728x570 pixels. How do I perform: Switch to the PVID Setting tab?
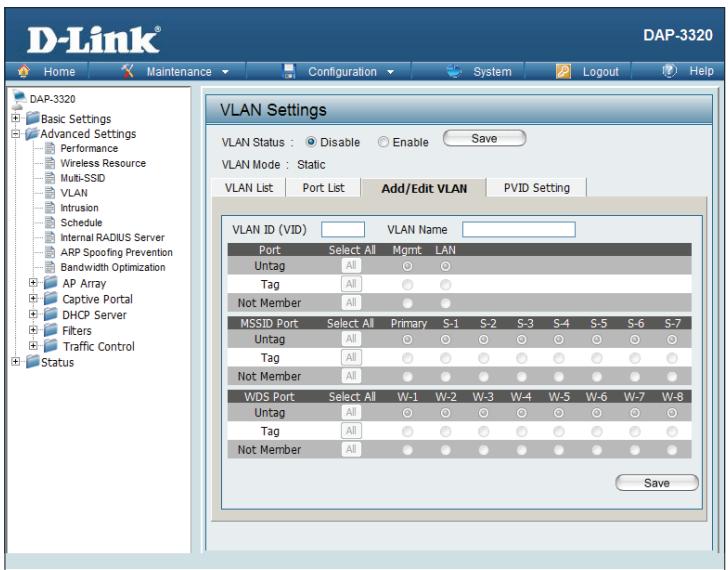pos(537,188)
